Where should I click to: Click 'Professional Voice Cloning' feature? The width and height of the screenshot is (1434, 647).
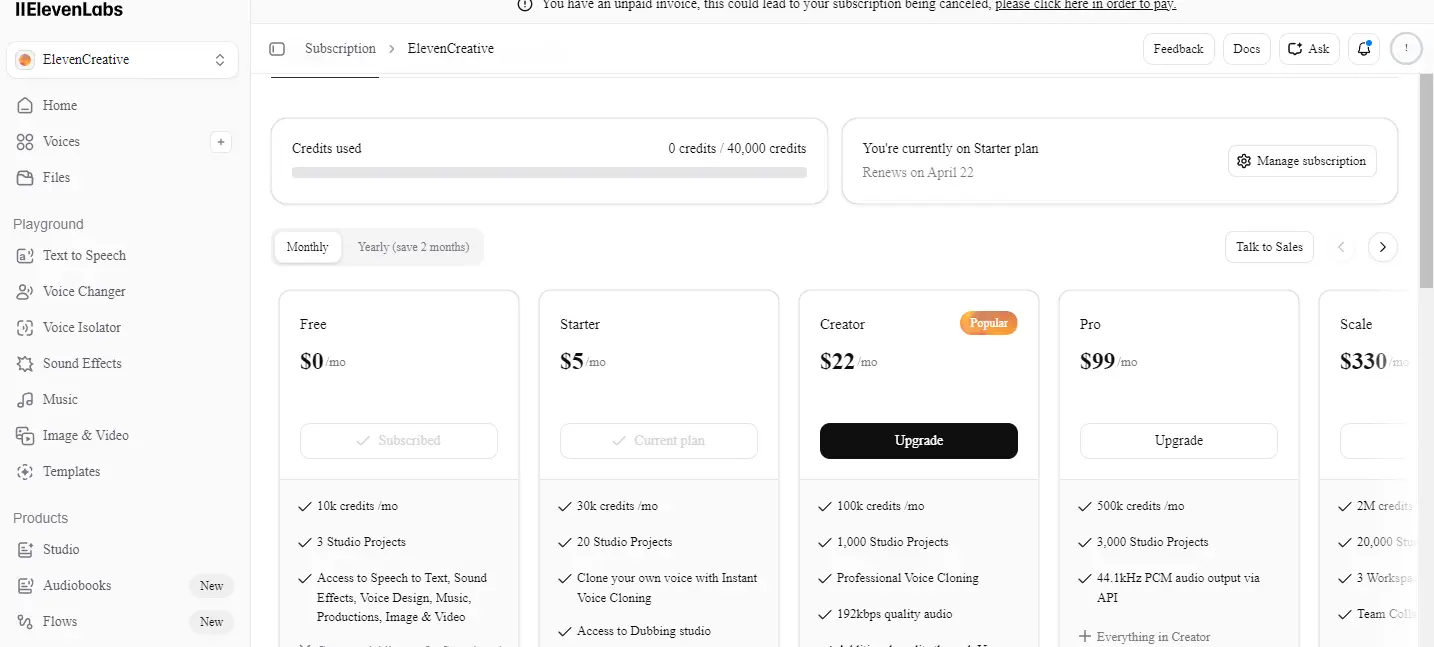tap(908, 578)
